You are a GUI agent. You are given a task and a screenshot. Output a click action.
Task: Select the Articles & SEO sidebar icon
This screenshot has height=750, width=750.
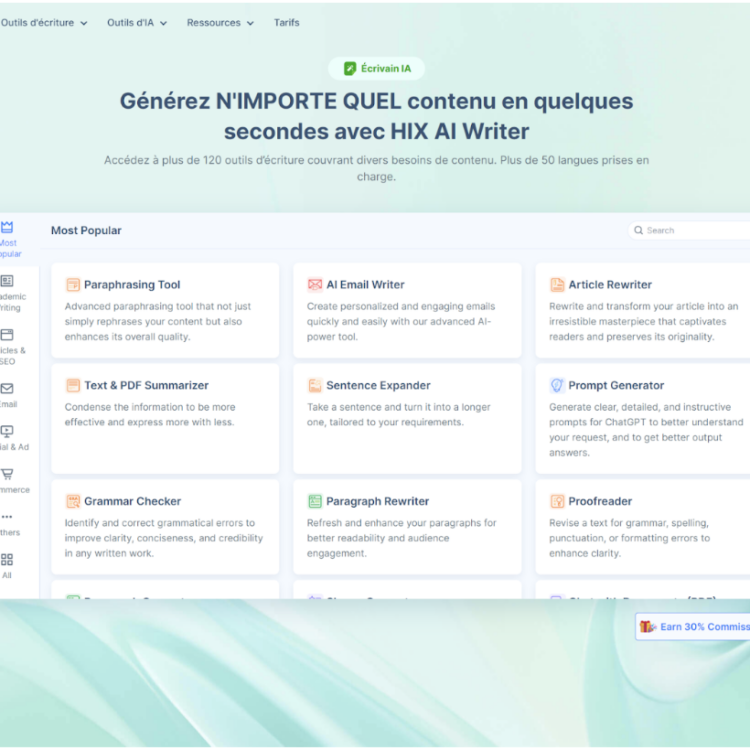click(7, 334)
